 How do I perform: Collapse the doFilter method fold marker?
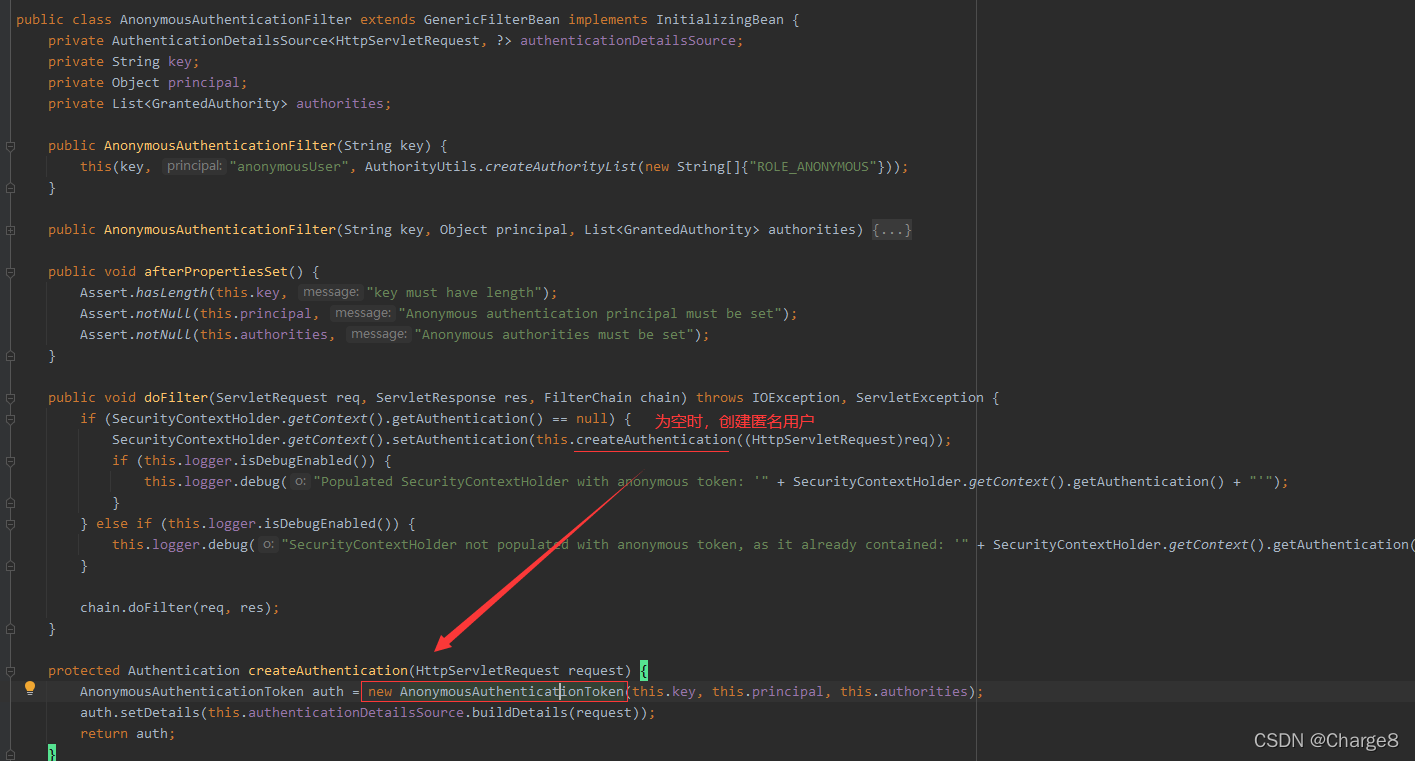pyautogui.click(x=10, y=398)
